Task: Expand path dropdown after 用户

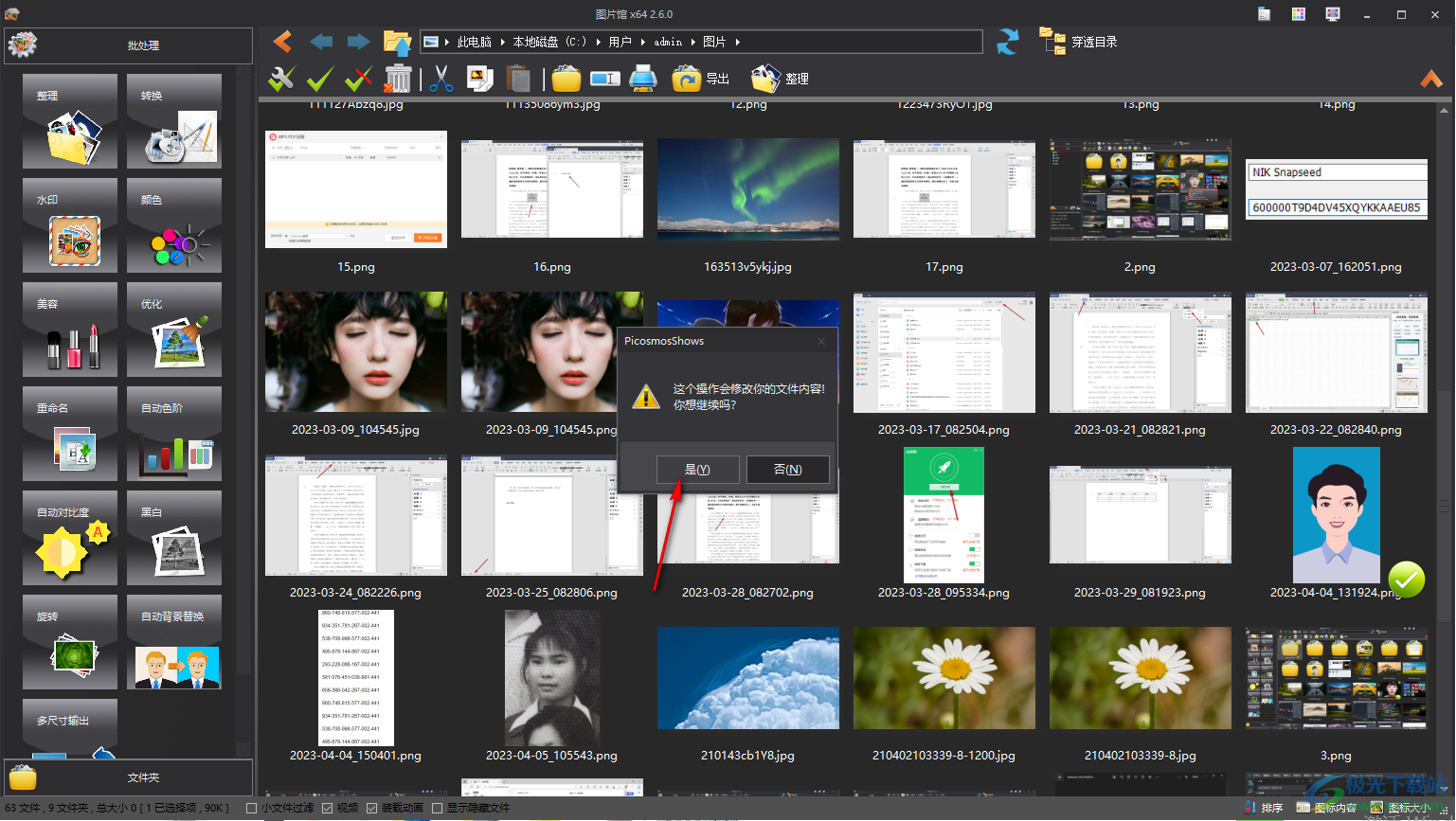Action: 642,42
